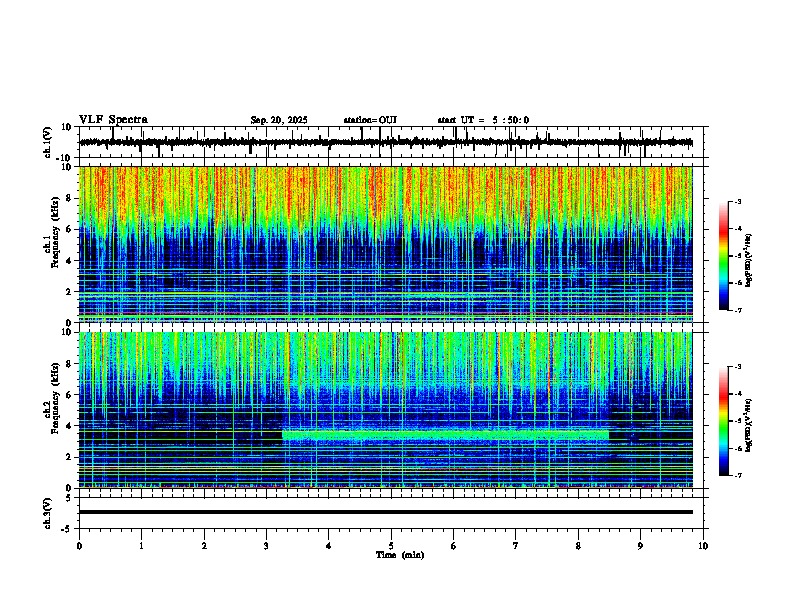Click the "5" tick on the ch.3(V) axis

pyautogui.click(x=69, y=498)
